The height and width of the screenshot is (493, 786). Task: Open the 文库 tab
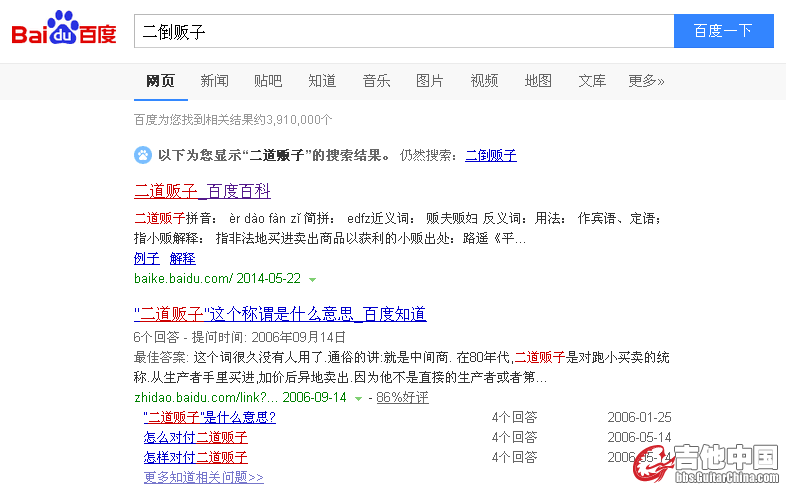coord(592,81)
